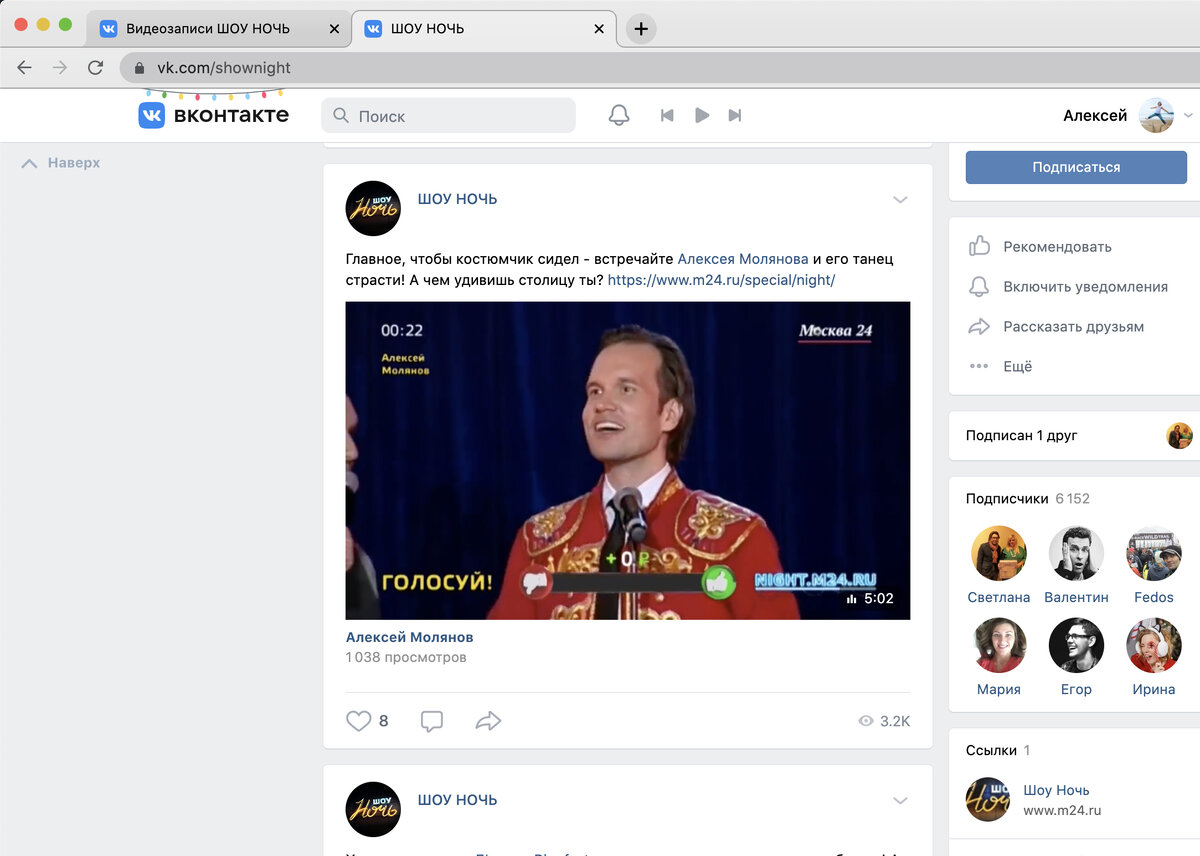Open first post's options chevron
The height and width of the screenshot is (856, 1200).
900,200
